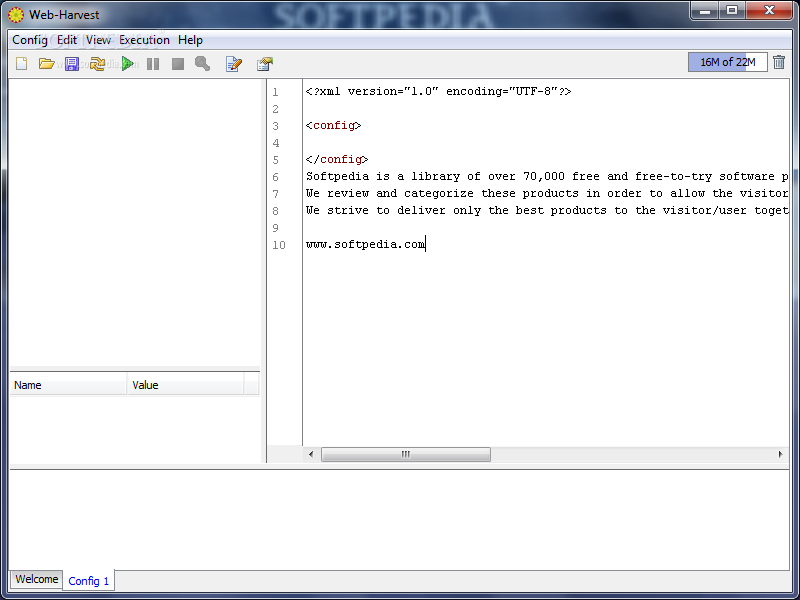Screen dimensions: 800x600
Task: Click the 16M of 22M memory bar
Action: (728, 62)
